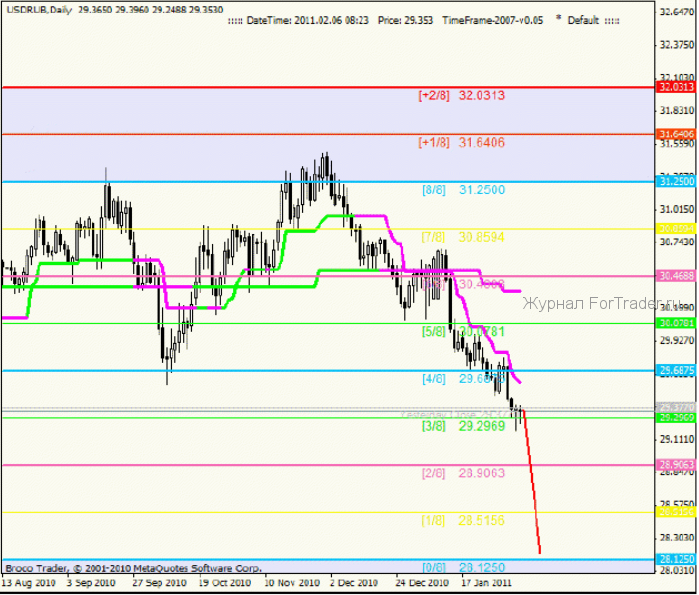Click the Price: 29.353 label
The image size is (699, 595).
(x=405, y=21)
